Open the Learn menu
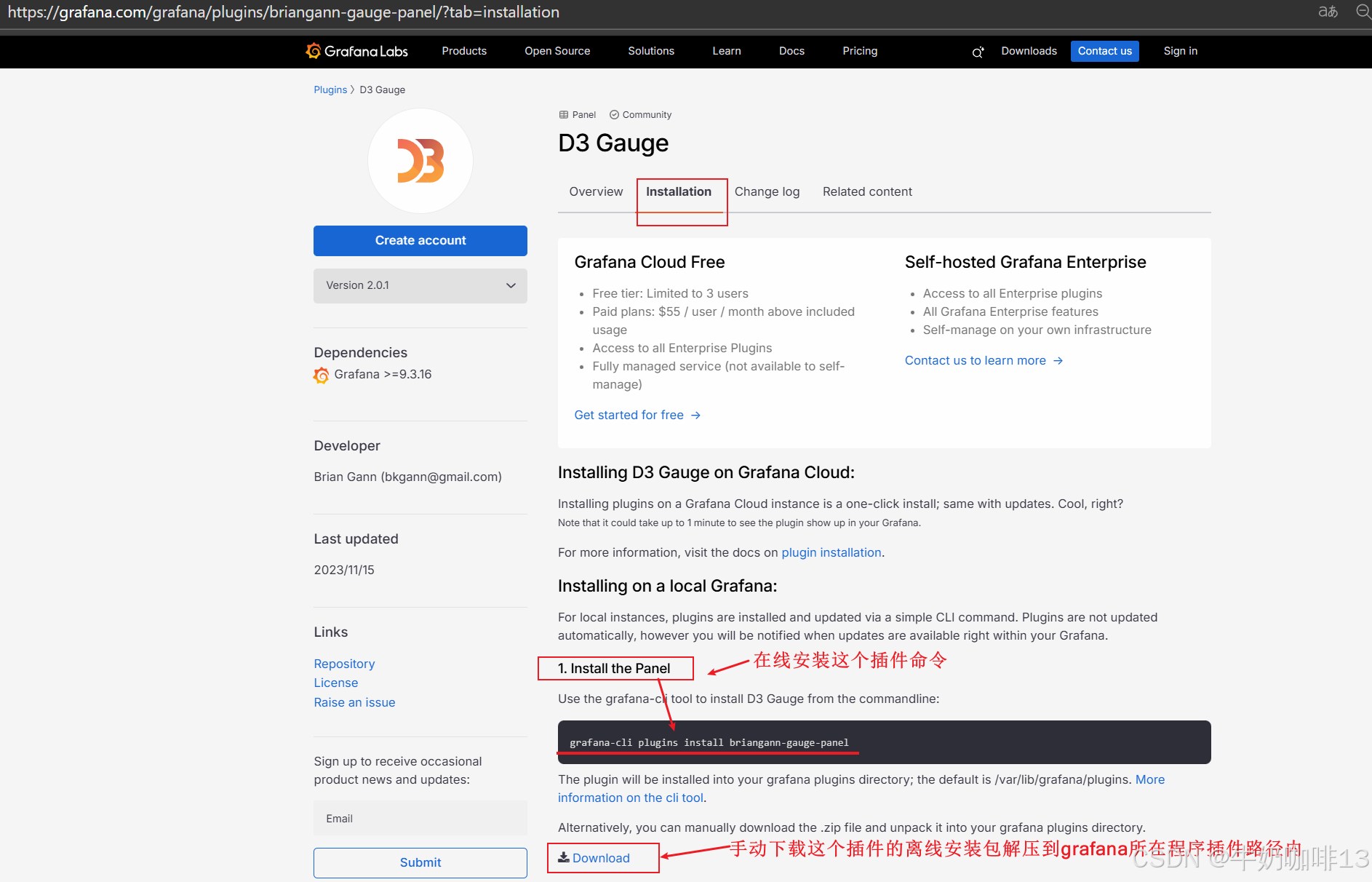Image resolution: width=1372 pixels, height=882 pixels. [727, 51]
